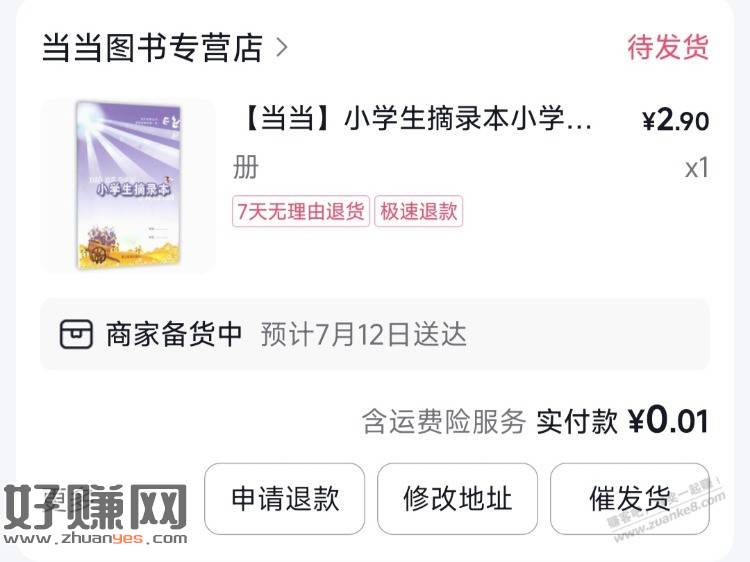The image size is (750, 562).
Task: Select the 极速退款 fast refund tag
Action: pos(419,211)
